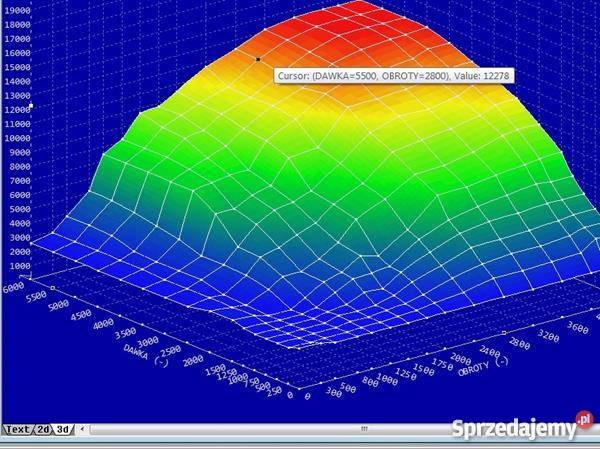
Task: Select the 3d view tab
Action: pyautogui.click(x=63, y=429)
